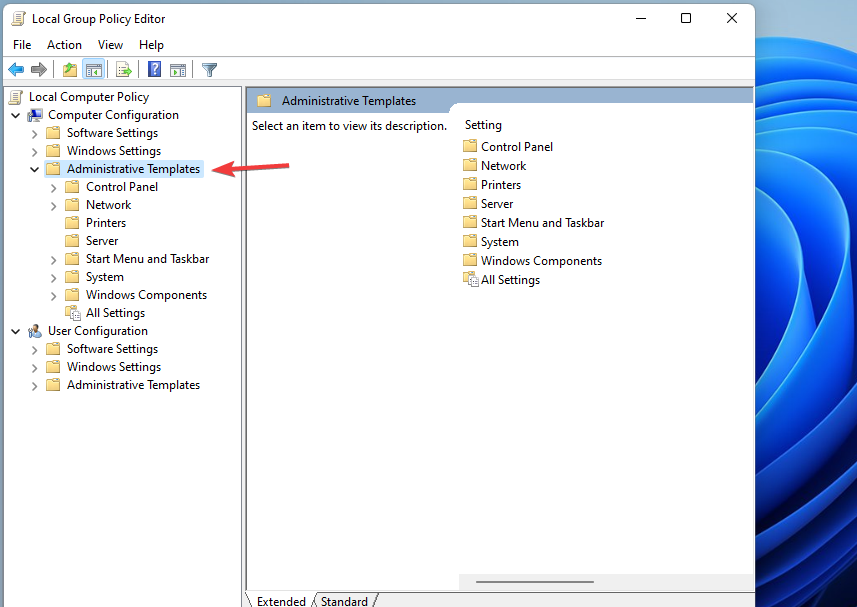This screenshot has width=857, height=607.
Task: Click the Computer Configuration computer icon
Action: coord(35,115)
